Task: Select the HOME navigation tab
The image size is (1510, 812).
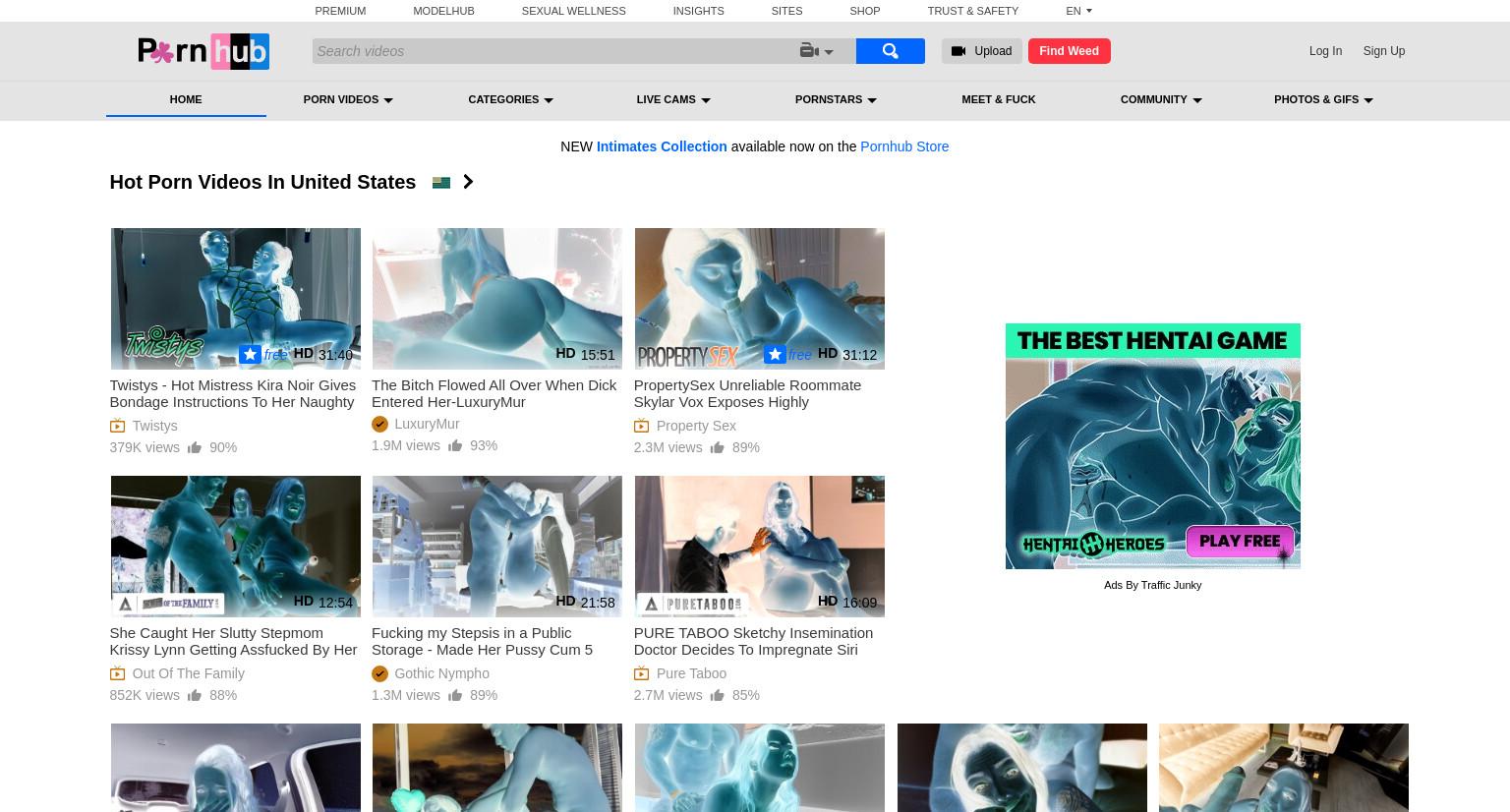Action: (186, 99)
